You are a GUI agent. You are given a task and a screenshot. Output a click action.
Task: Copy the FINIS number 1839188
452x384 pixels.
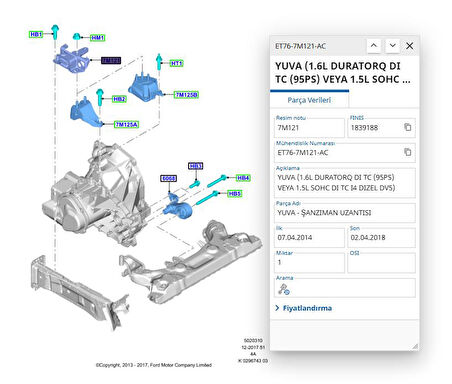tap(407, 127)
